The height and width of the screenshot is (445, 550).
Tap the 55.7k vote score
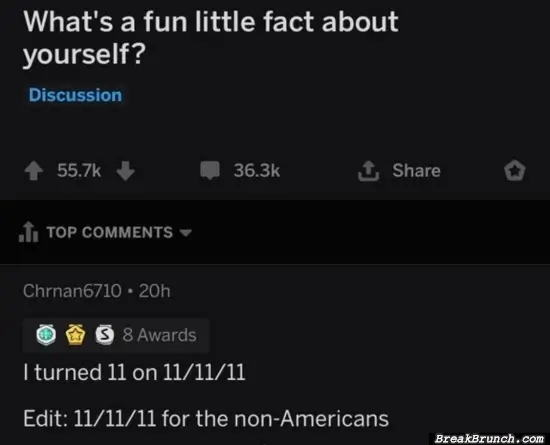pos(79,170)
